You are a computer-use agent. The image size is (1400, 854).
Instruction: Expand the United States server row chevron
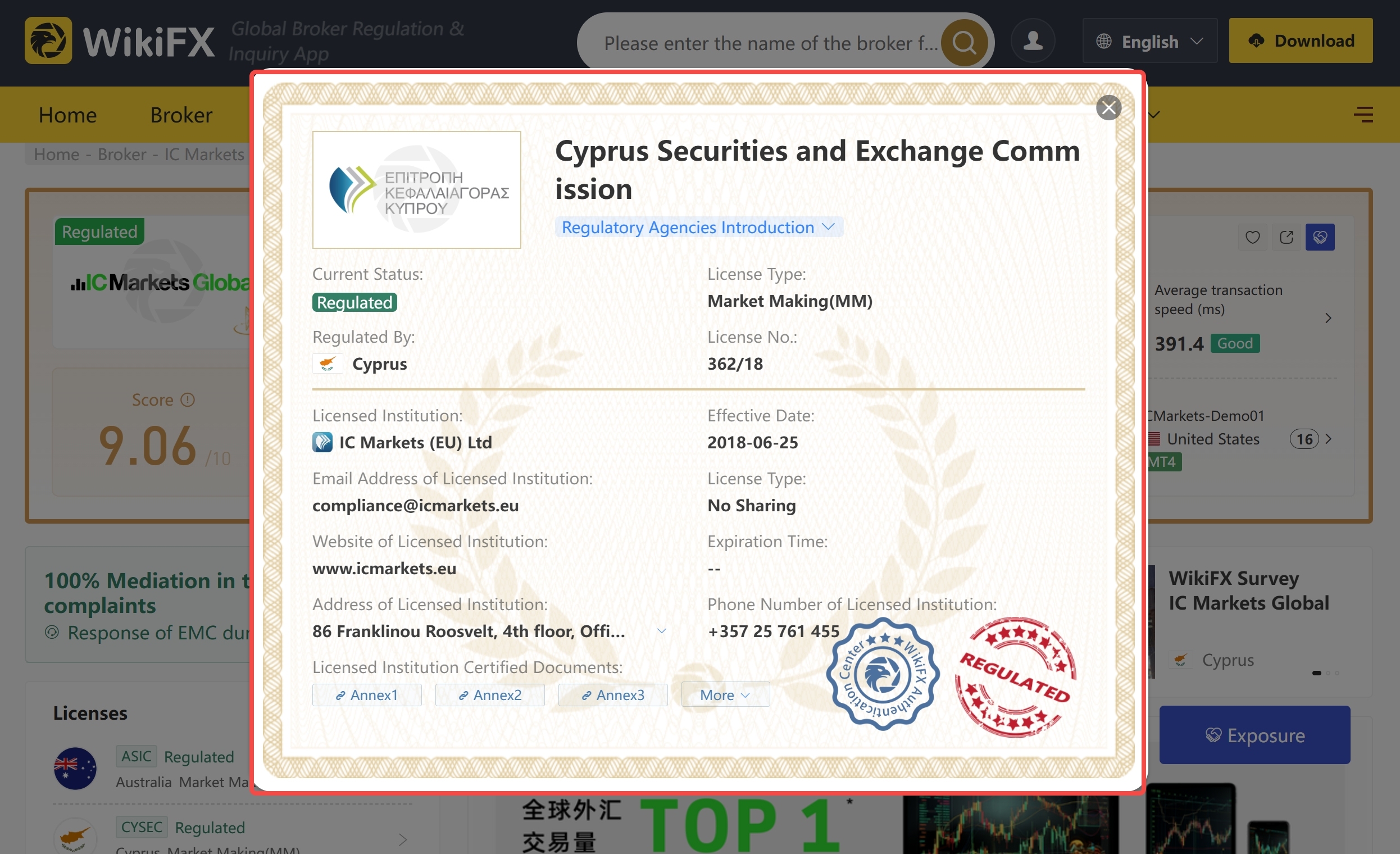(x=1329, y=439)
